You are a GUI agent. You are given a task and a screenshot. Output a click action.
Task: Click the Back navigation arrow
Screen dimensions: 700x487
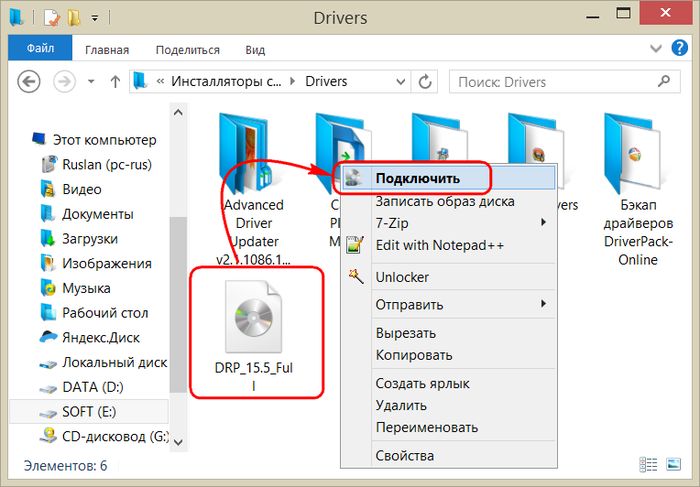coord(32,81)
